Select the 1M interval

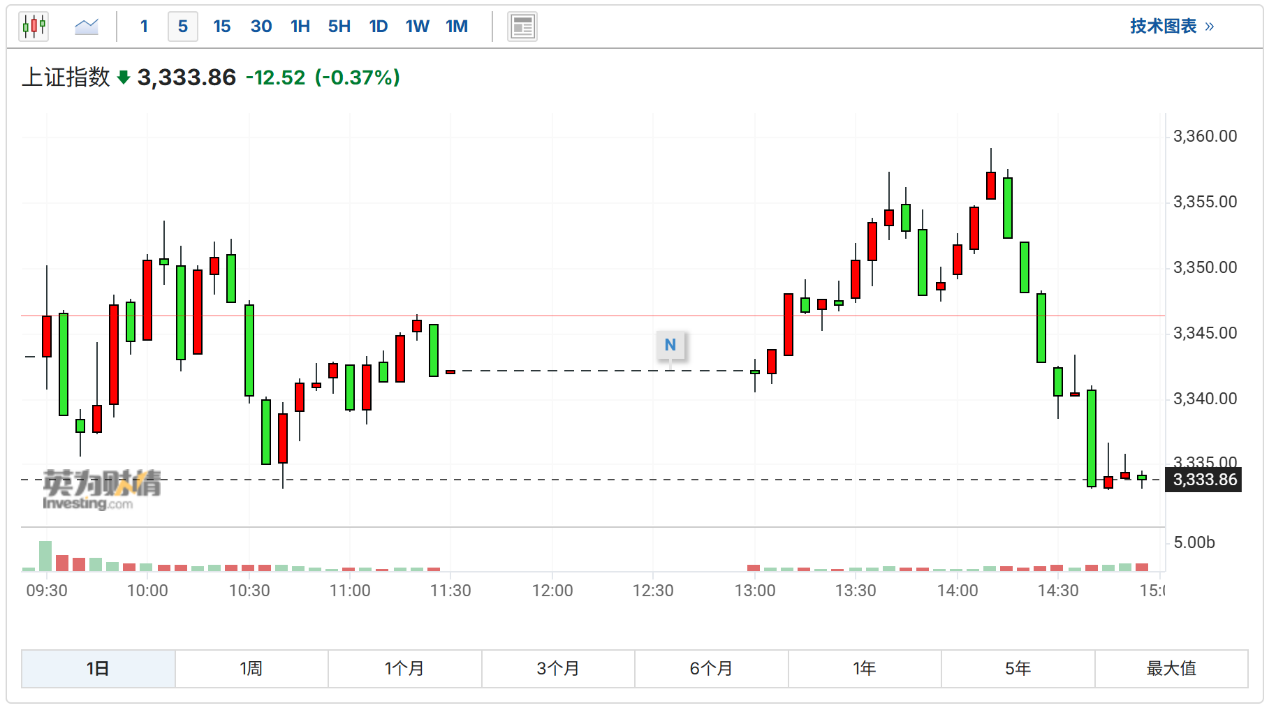coord(457,27)
